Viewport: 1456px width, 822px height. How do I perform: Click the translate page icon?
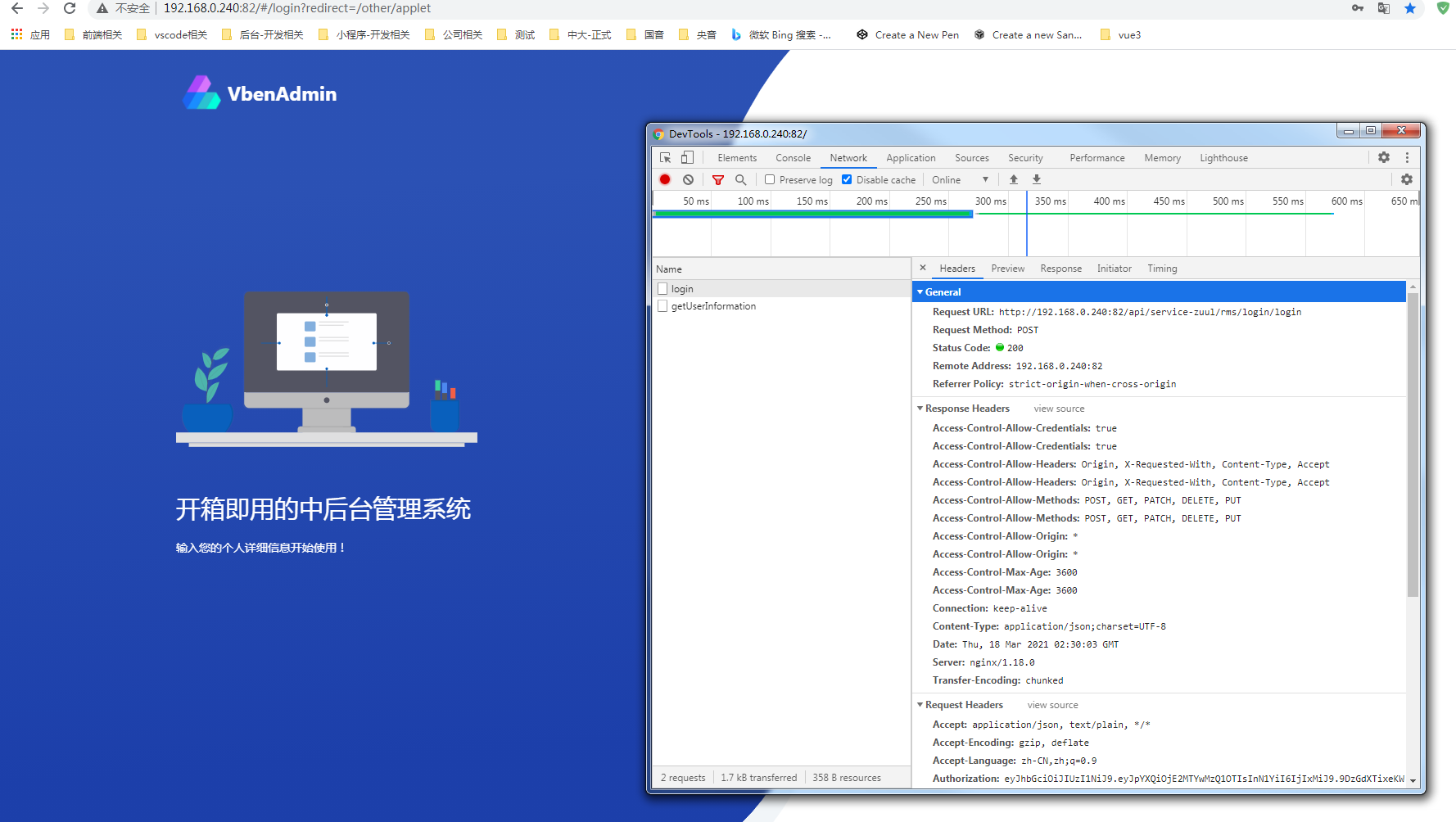click(x=1384, y=8)
